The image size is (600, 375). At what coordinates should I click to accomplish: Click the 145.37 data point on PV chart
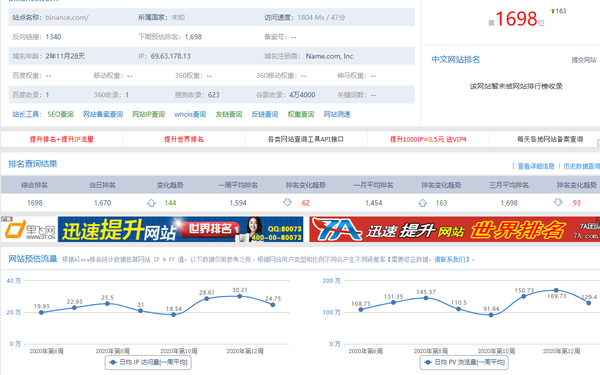tap(426, 298)
